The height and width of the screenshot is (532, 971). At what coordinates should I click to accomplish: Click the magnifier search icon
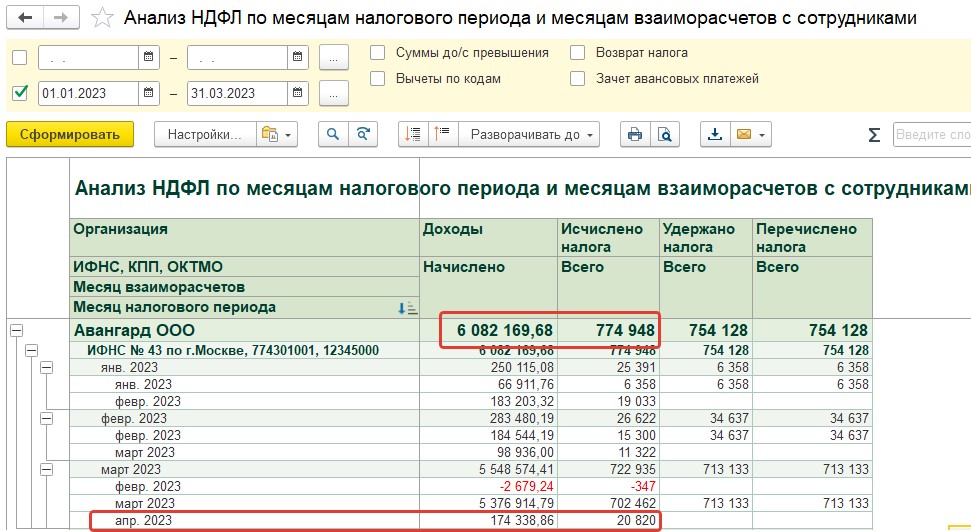click(x=333, y=134)
